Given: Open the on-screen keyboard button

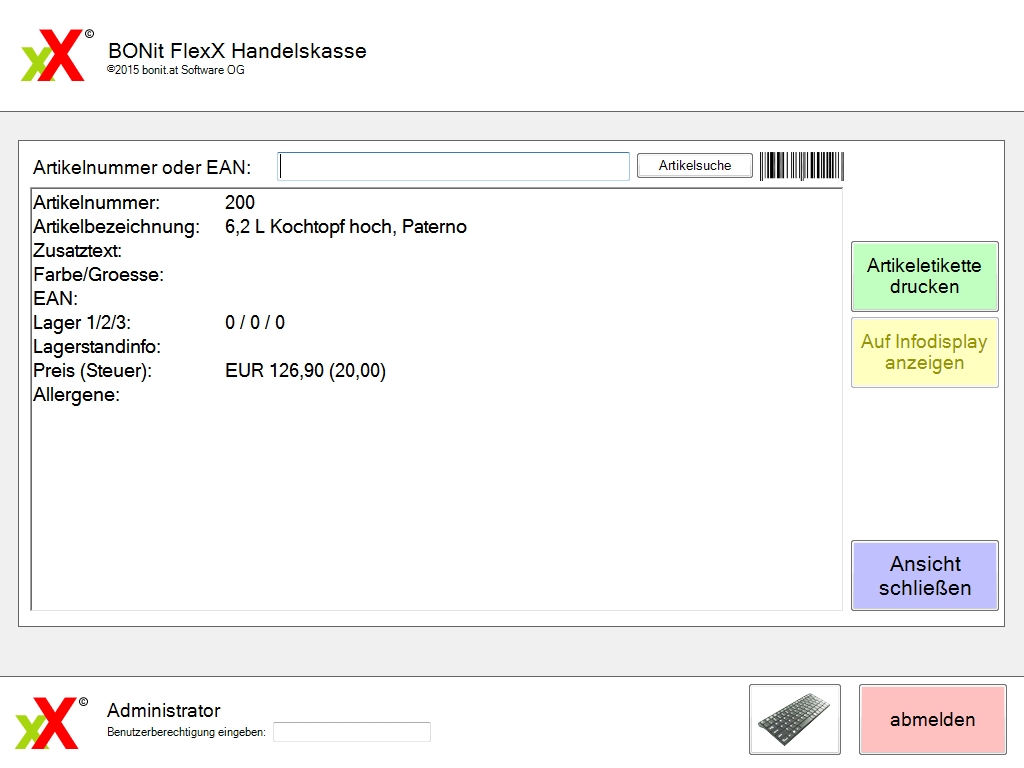Looking at the screenshot, I should pyautogui.click(x=795, y=719).
